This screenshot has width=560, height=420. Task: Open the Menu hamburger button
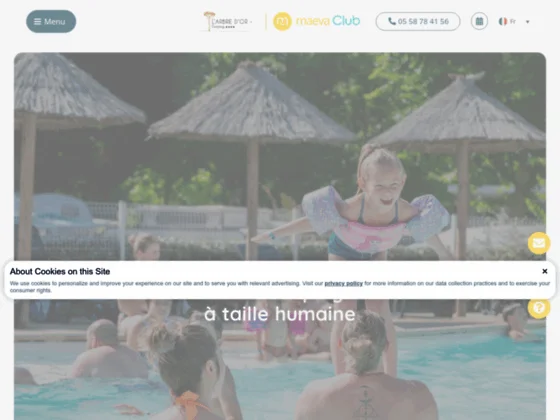[51, 21]
